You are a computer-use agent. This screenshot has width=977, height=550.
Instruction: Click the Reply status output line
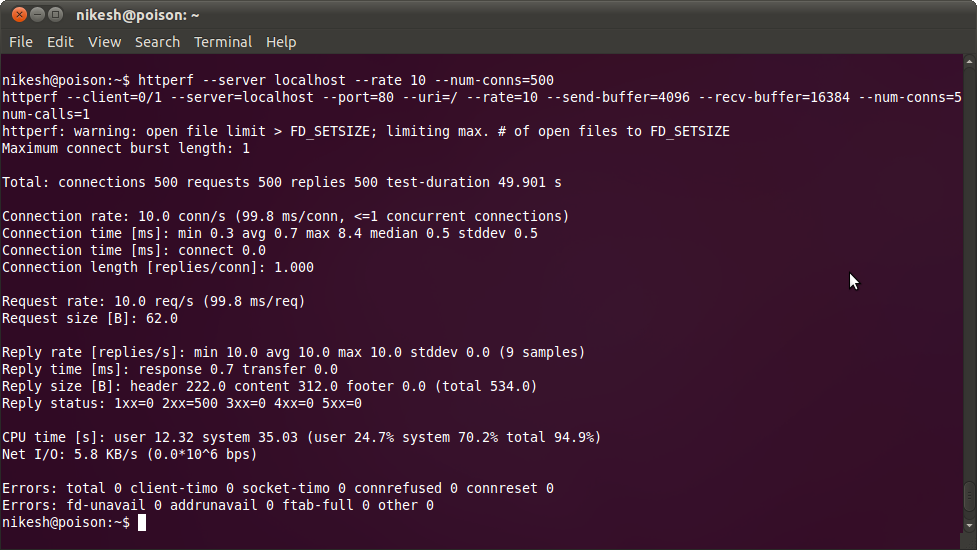pos(182,404)
